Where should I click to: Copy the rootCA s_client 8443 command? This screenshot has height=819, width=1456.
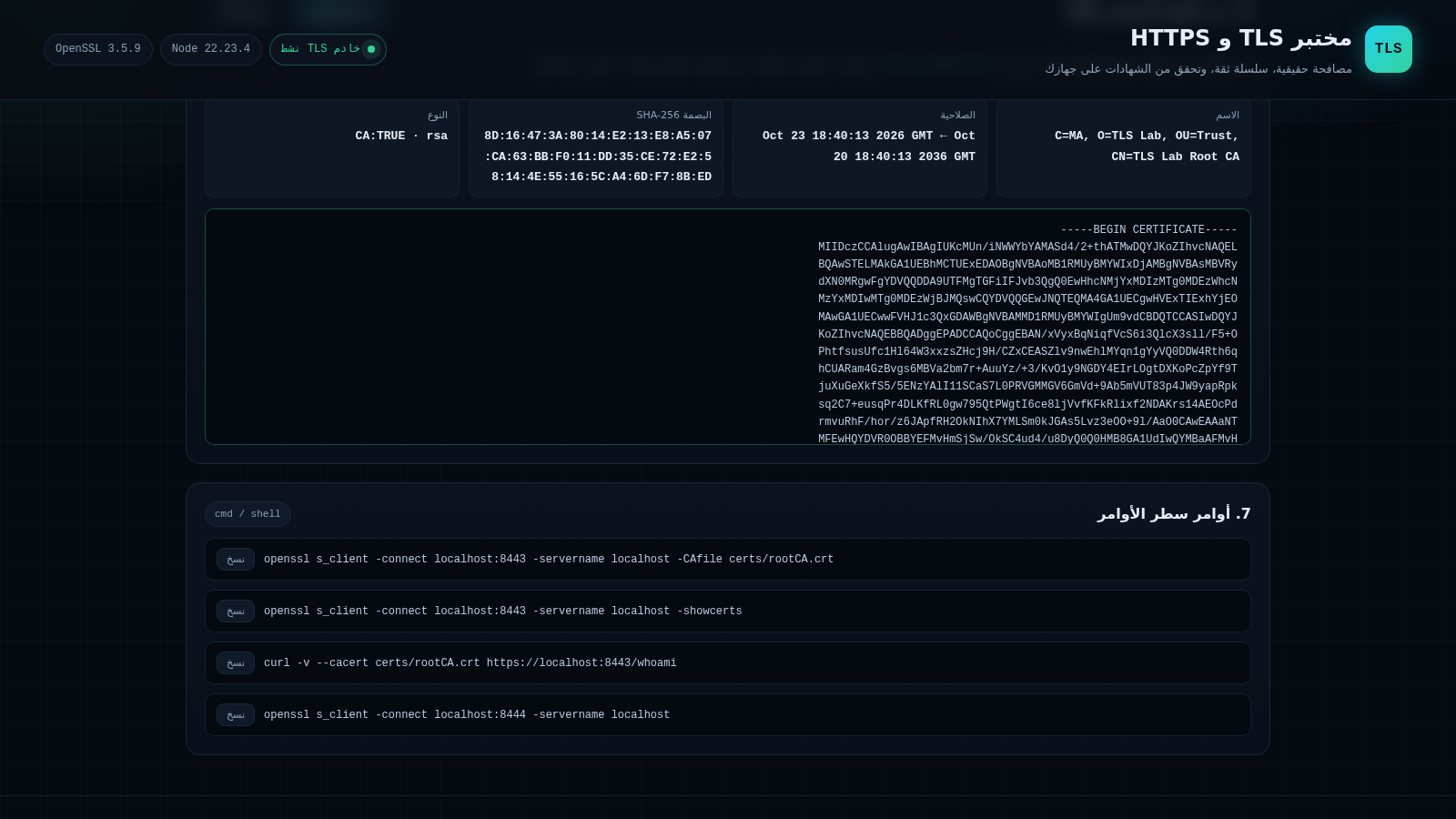point(236,560)
